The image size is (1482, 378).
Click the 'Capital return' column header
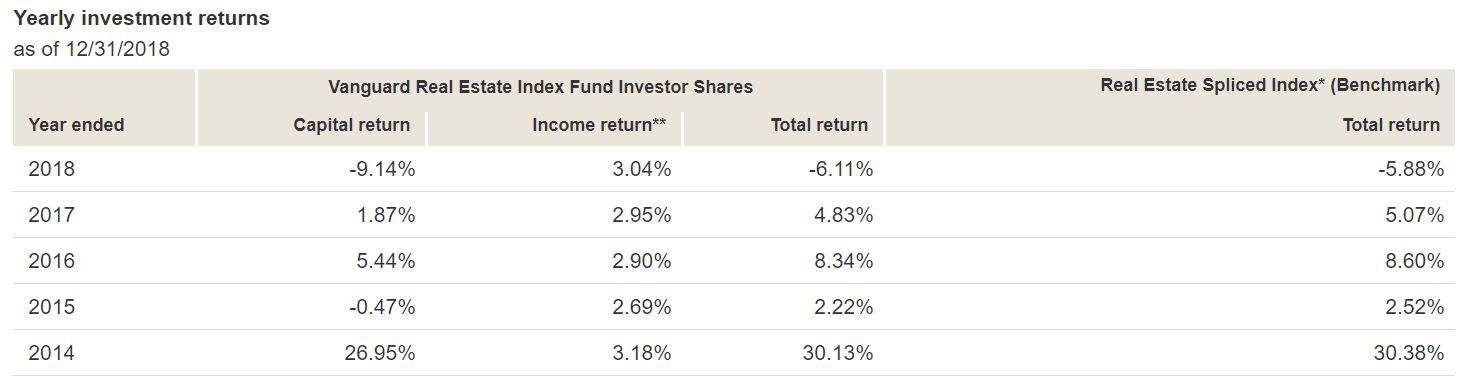pyautogui.click(x=351, y=125)
